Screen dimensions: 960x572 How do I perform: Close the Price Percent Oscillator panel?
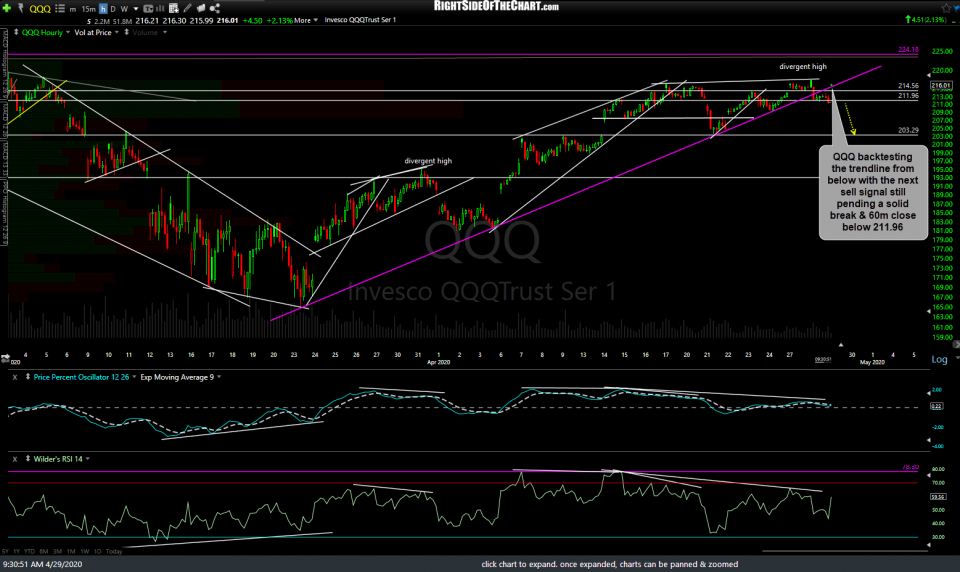pyautogui.click(x=15, y=377)
